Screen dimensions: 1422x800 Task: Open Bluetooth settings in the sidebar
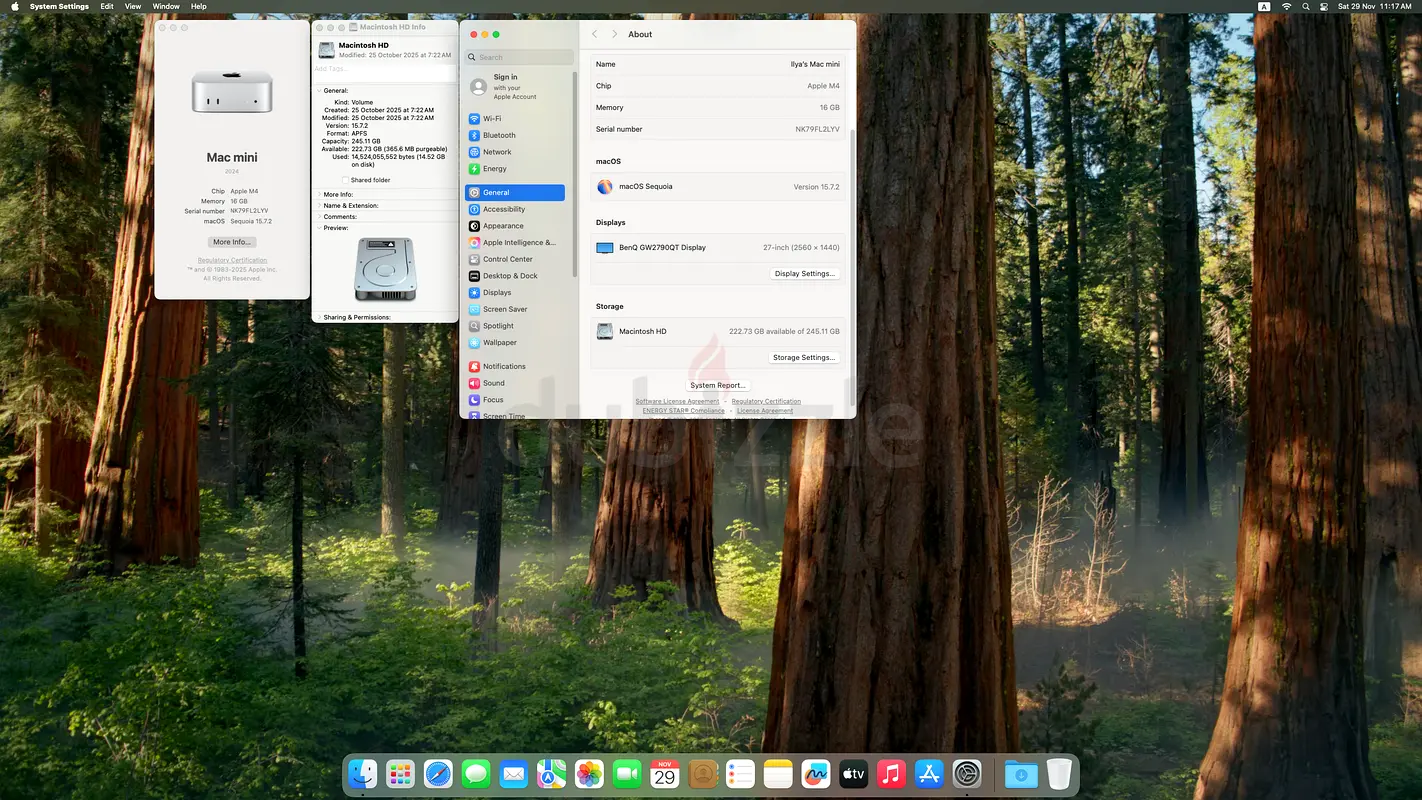click(516, 135)
